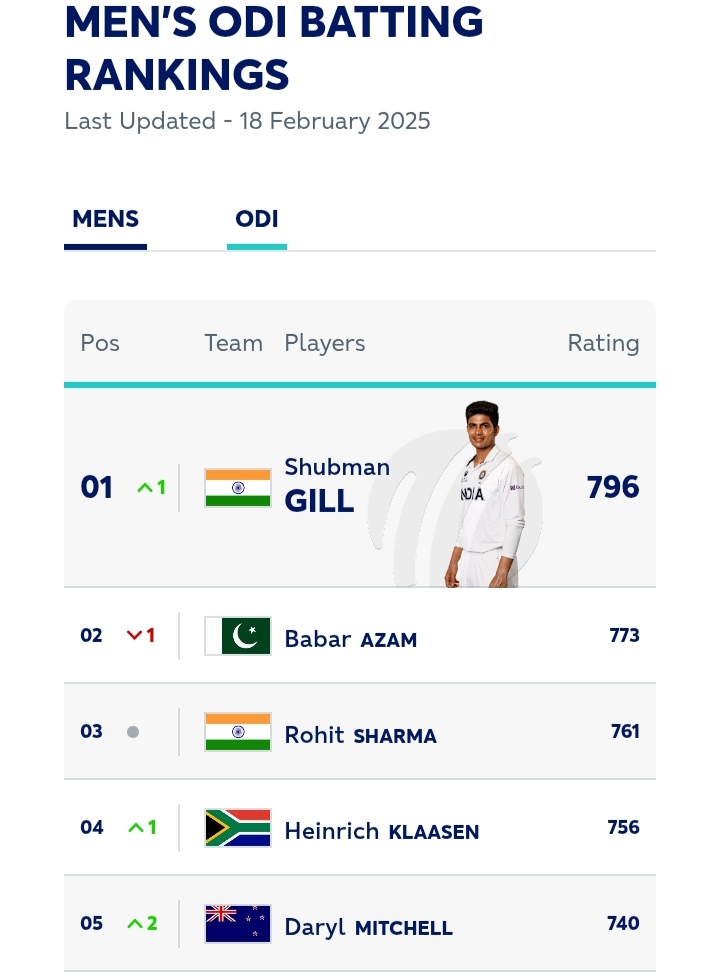The height and width of the screenshot is (977, 720).
Task: Click the Pakistan flag beside Babar Azam
Action: coord(238,636)
